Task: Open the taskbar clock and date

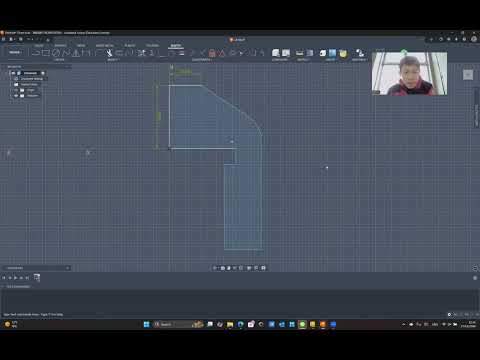Action: pyautogui.click(x=469, y=324)
